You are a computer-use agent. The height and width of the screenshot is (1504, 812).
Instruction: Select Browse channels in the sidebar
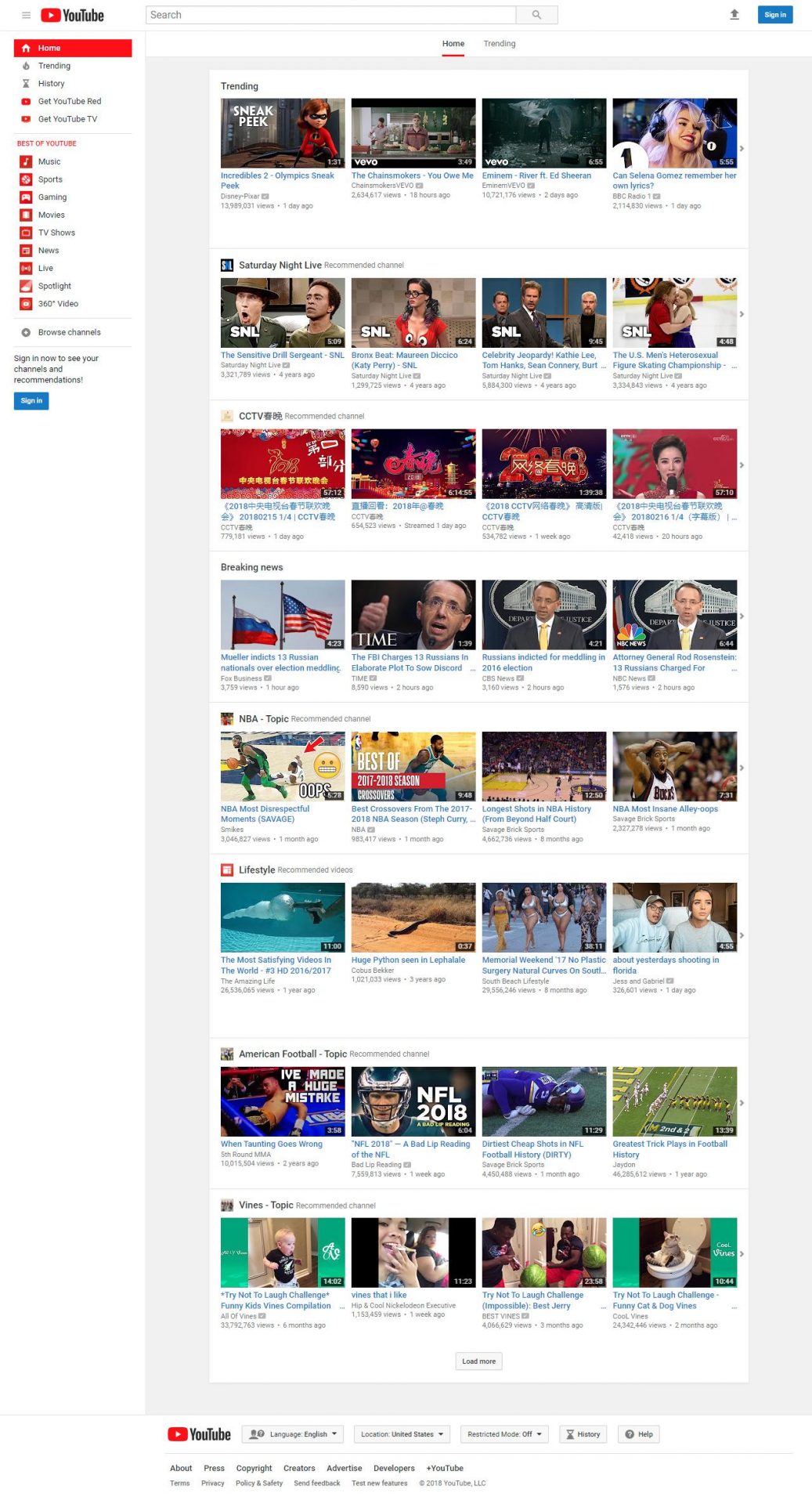click(x=73, y=332)
